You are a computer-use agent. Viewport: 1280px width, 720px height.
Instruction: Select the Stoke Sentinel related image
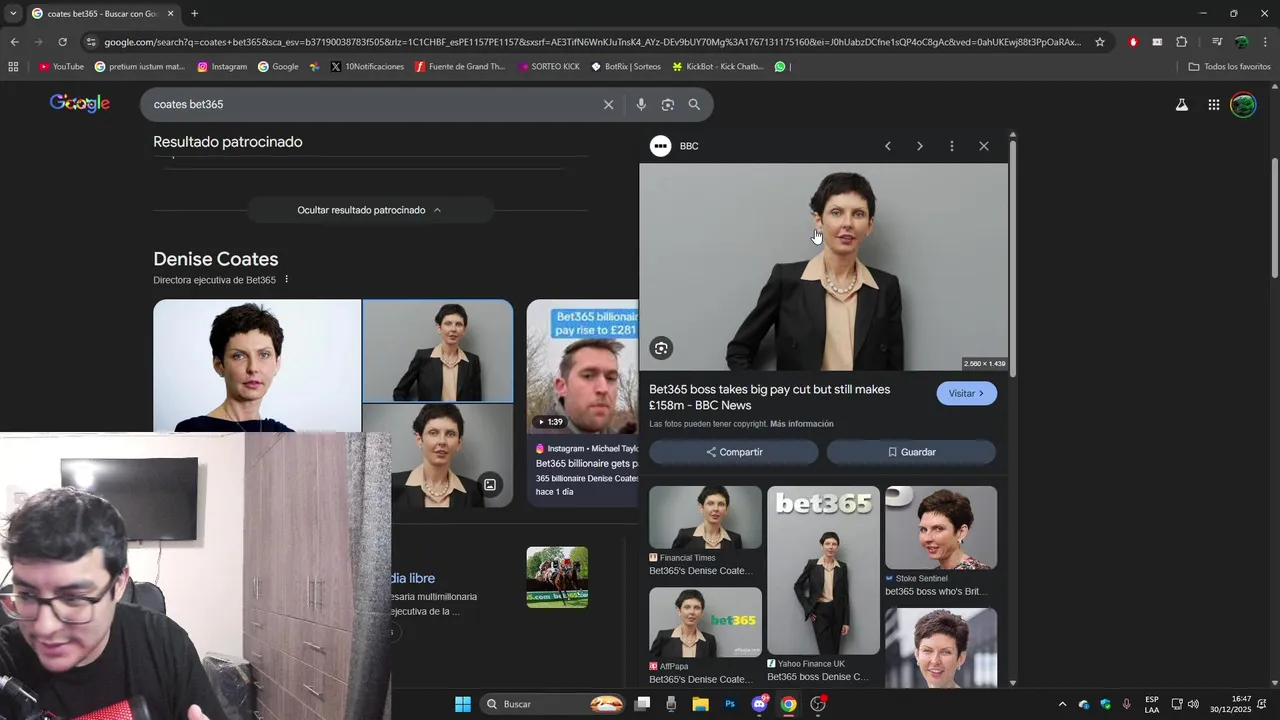point(941,528)
